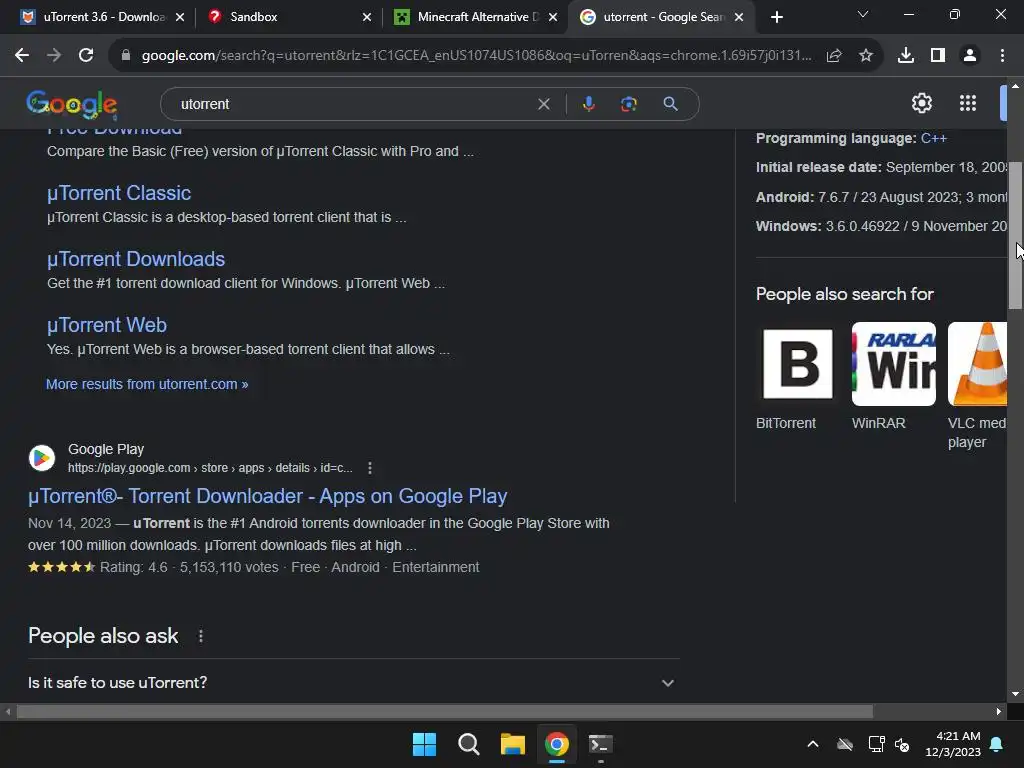1024x768 pixels.
Task: Open the µTorrent Classic link
Action: (119, 193)
